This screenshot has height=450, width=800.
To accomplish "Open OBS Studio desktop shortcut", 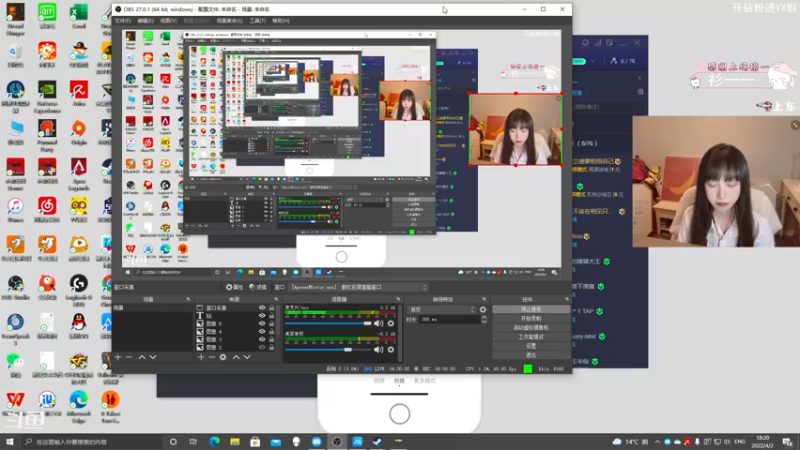I will point(15,287).
